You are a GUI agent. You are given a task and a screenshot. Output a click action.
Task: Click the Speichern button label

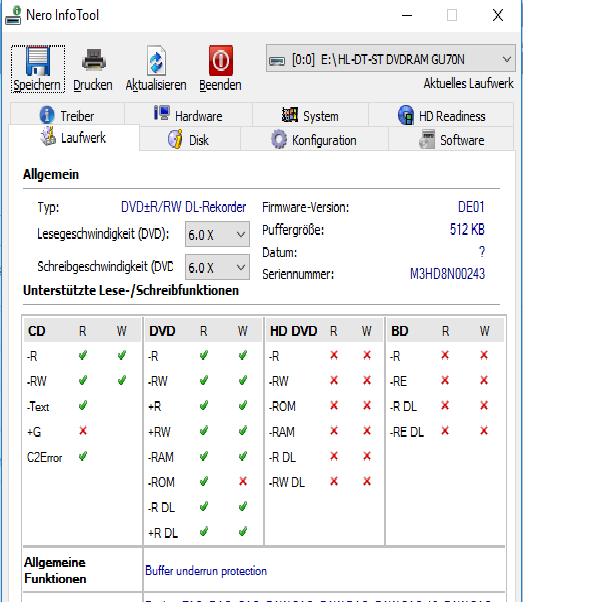[x=37, y=85]
